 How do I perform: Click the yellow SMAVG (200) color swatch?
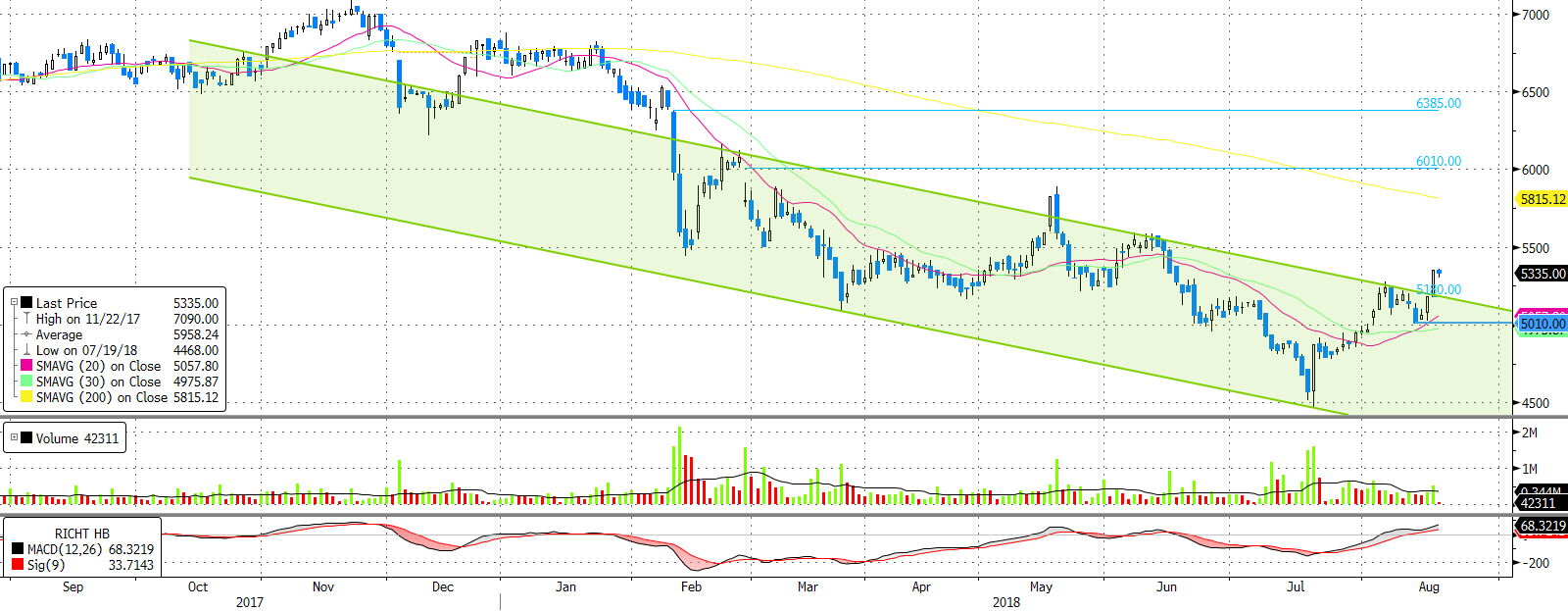(27, 397)
